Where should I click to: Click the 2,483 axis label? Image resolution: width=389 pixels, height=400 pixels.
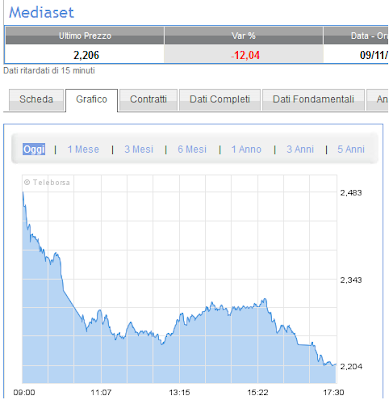(x=351, y=193)
